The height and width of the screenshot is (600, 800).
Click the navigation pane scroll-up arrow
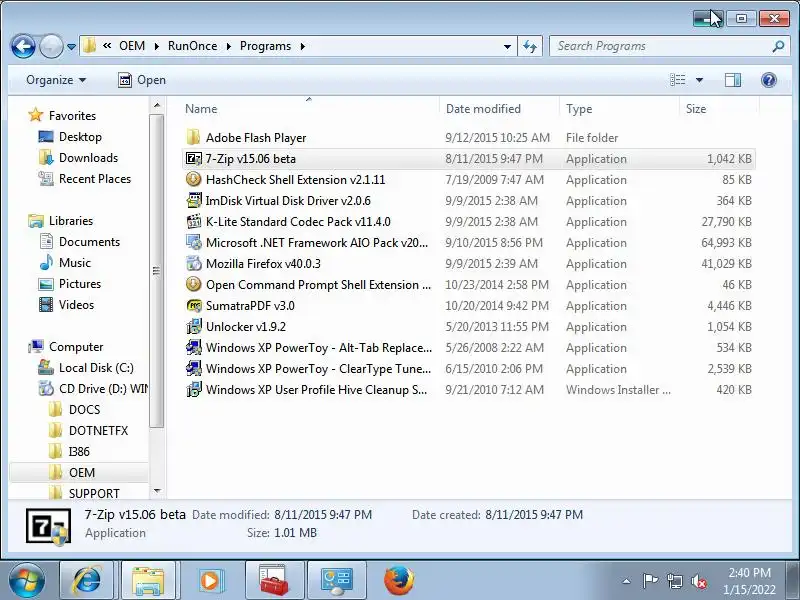pos(157,105)
